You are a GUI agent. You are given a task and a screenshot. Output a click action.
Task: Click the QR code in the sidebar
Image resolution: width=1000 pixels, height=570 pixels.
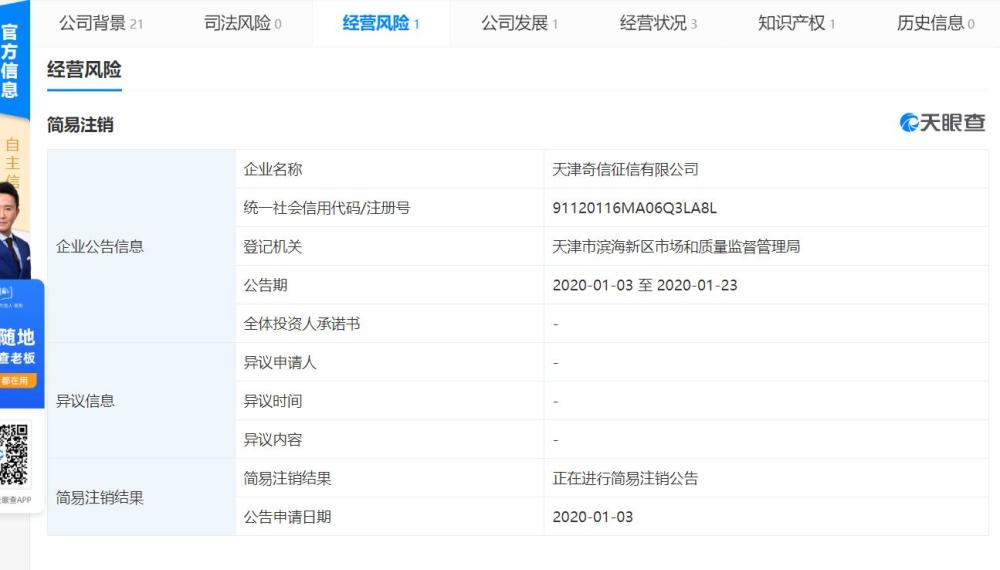[14, 455]
